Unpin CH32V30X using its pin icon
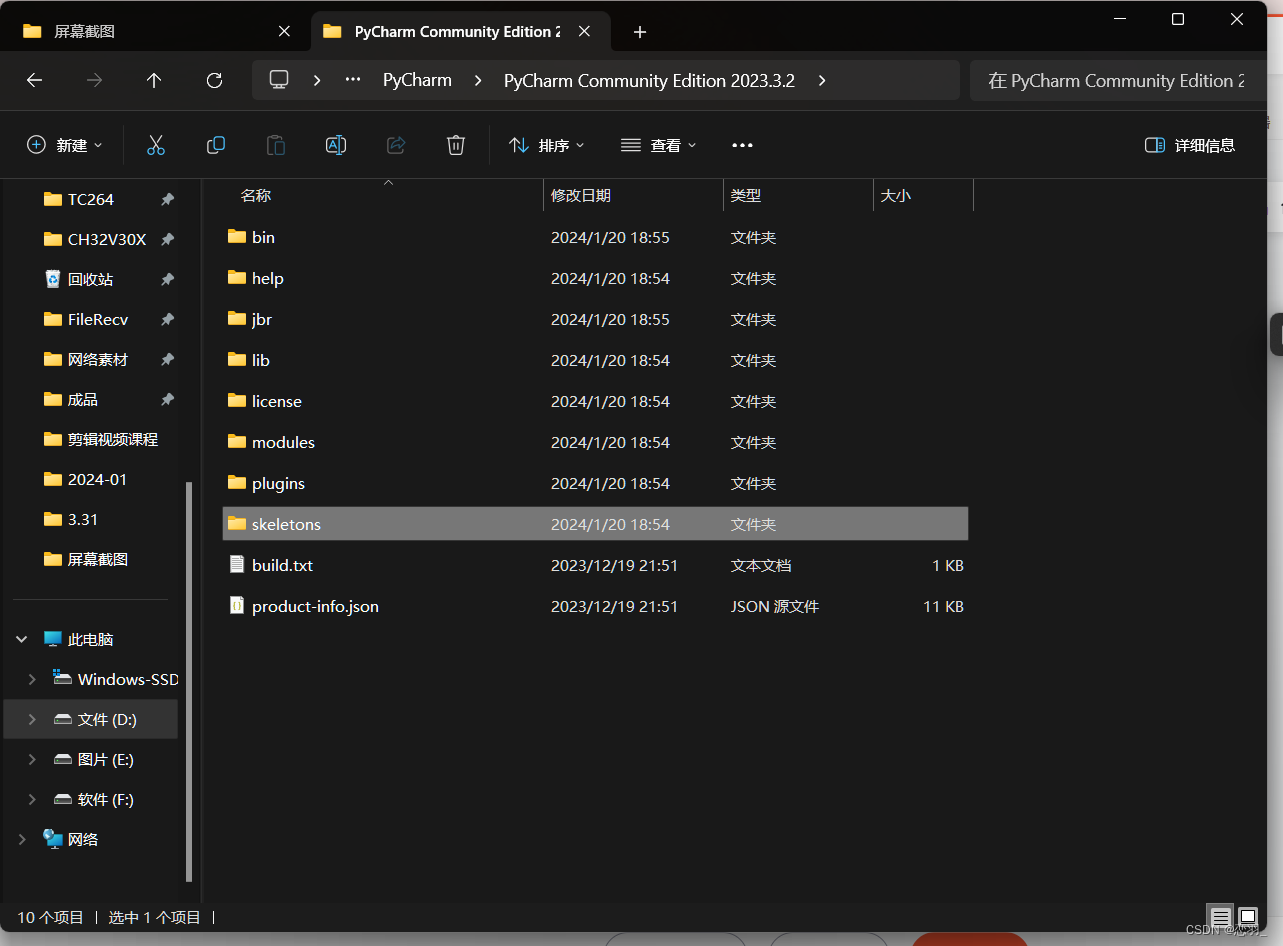The image size is (1283, 946). coord(167,239)
